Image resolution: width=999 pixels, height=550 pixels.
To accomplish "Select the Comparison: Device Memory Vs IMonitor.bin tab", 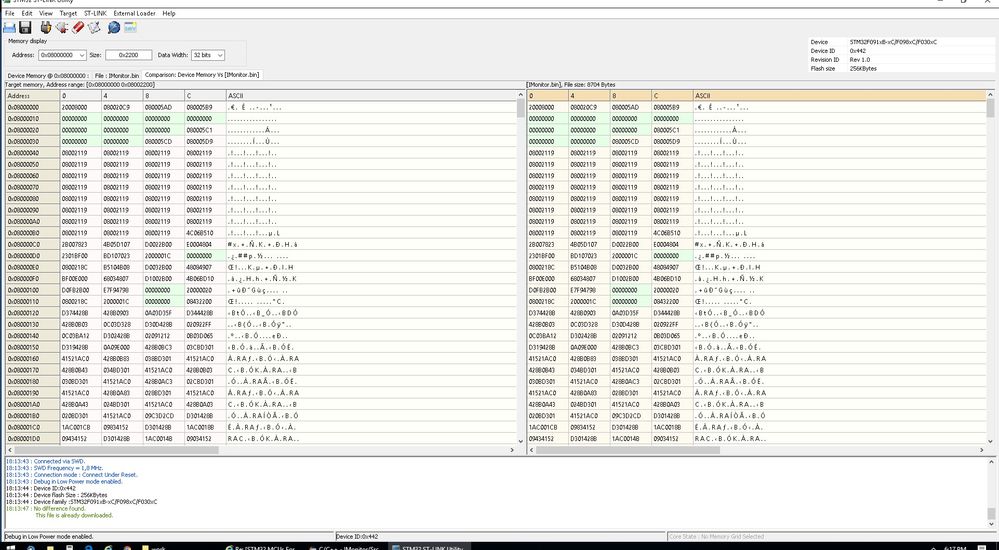I will tap(202, 75).
